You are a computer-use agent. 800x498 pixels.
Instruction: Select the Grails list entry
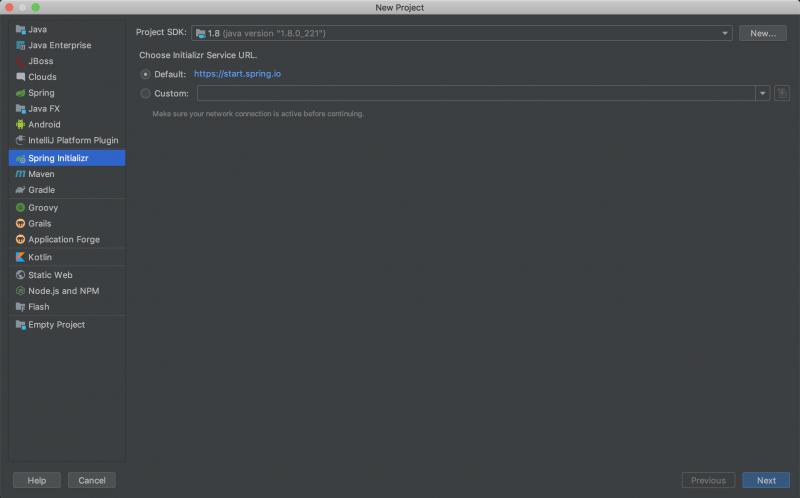tap(67, 223)
